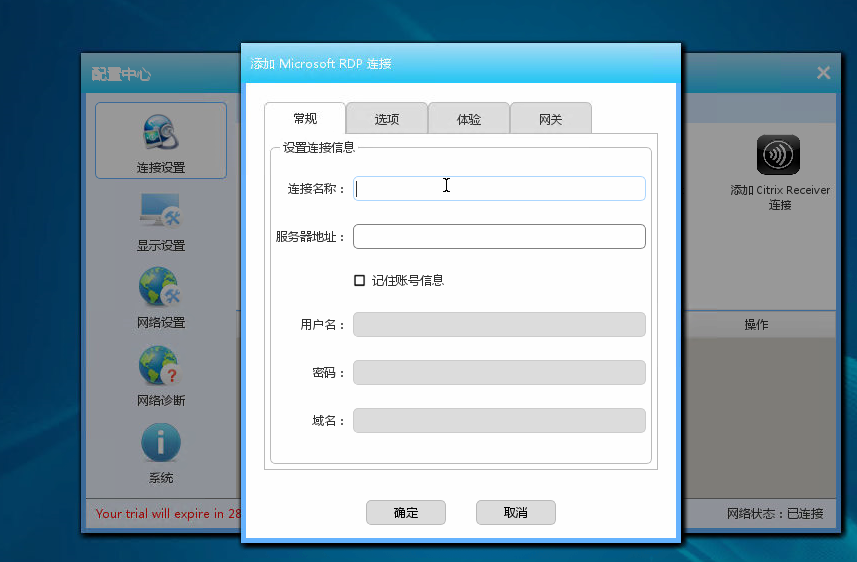Switch to the 选项 tab
This screenshot has width=857, height=562.
point(387,120)
